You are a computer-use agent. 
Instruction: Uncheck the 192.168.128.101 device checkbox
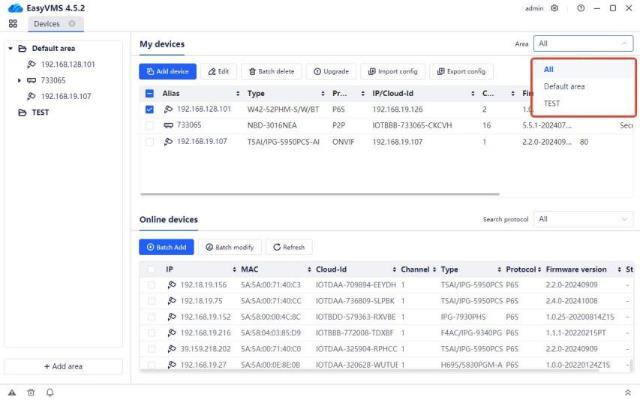[150, 109]
